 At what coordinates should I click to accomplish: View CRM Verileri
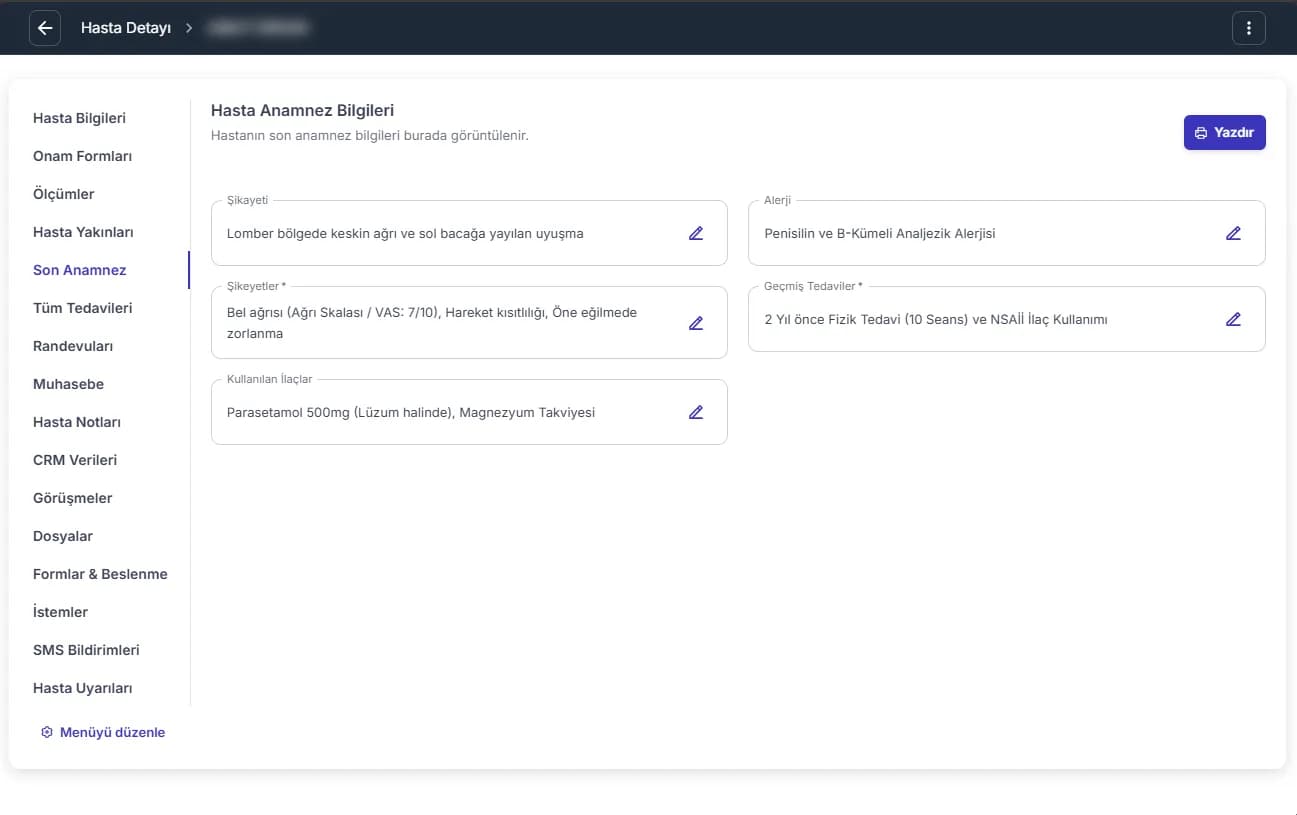pos(75,460)
